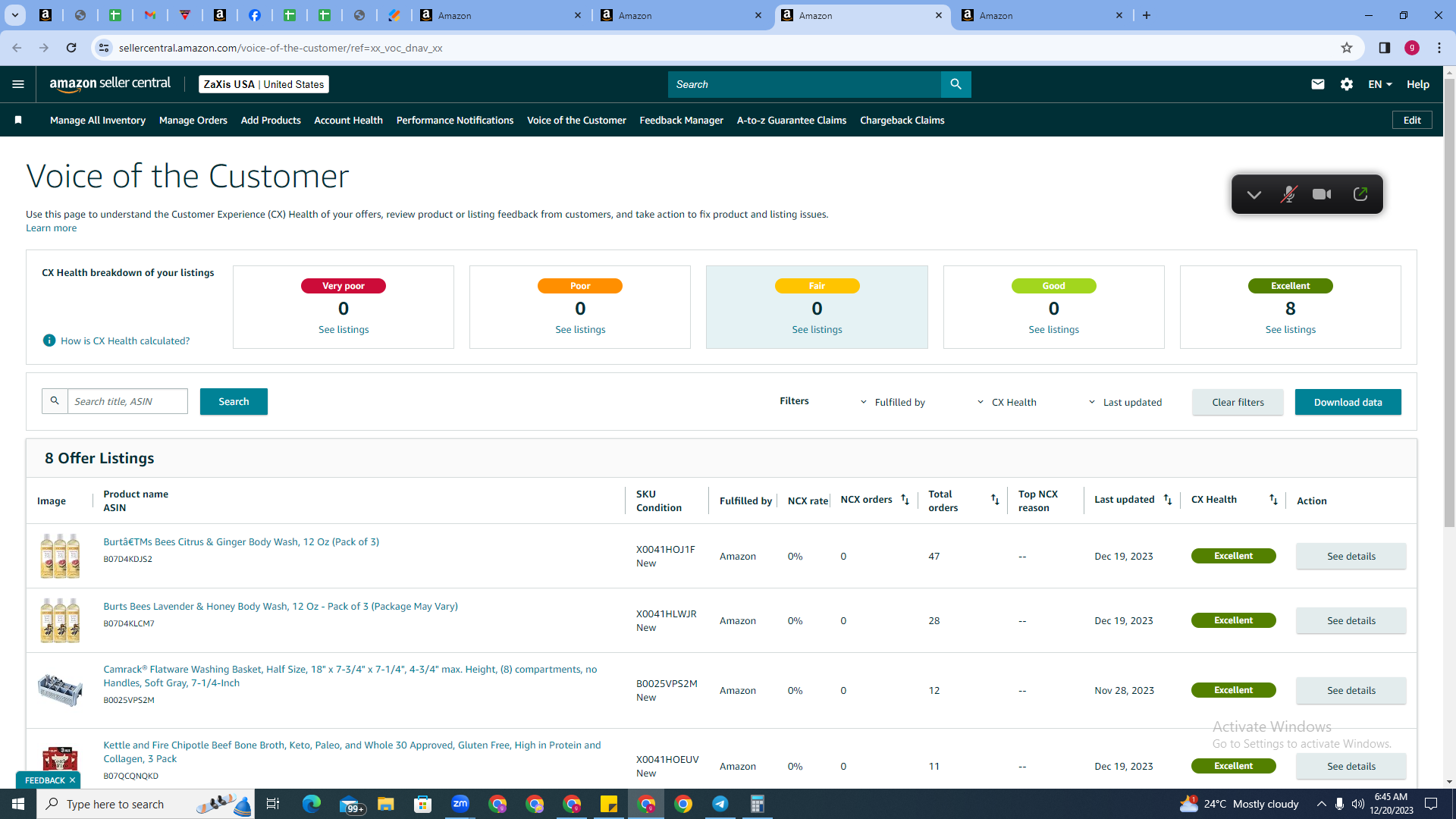Open Calculator from the taskbar
This screenshot has width=1456, height=819.
coord(758,804)
